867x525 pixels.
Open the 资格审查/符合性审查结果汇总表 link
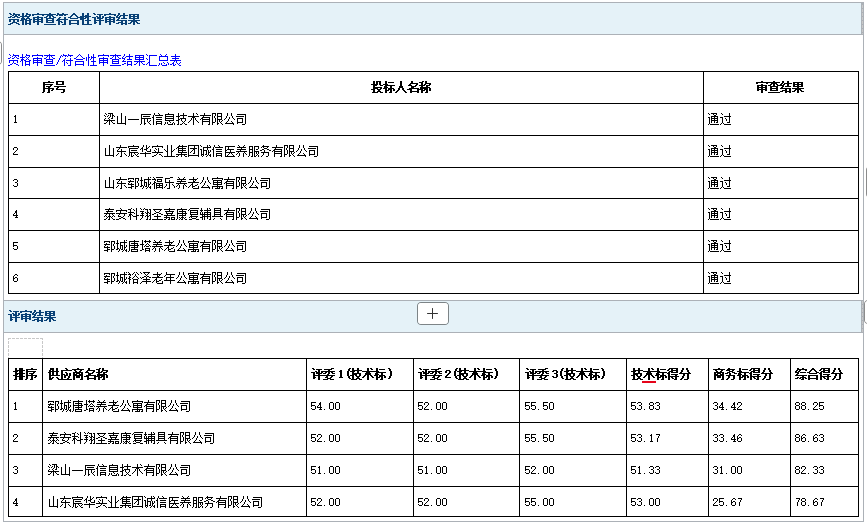point(94,61)
